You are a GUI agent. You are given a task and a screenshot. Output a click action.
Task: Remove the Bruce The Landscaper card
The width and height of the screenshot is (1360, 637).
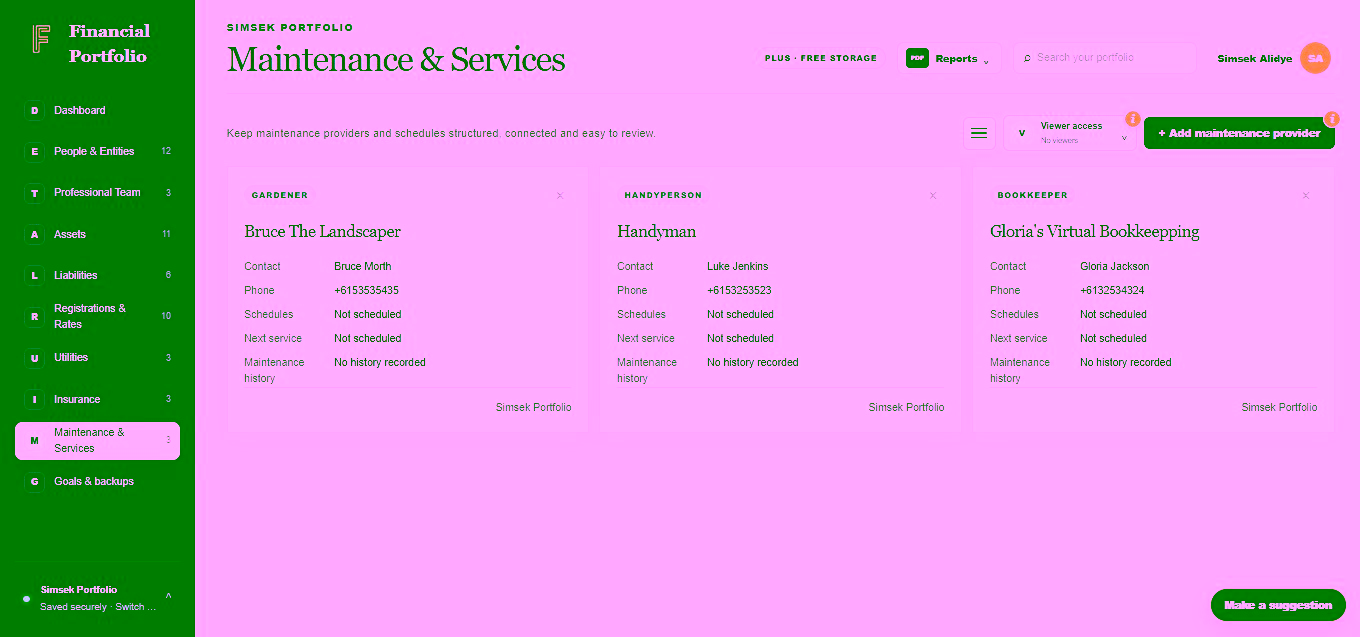[560, 196]
